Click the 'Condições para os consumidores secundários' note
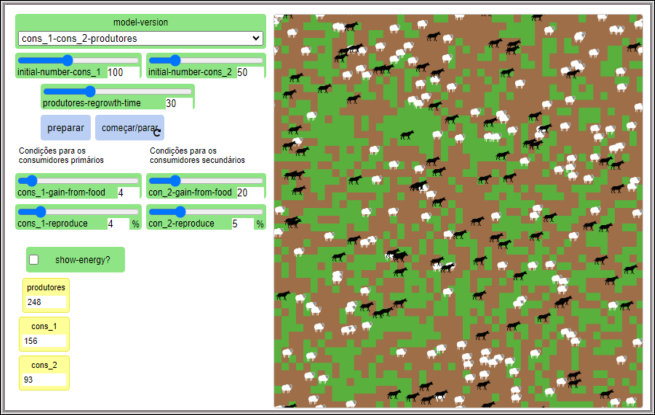 point(197,155)
